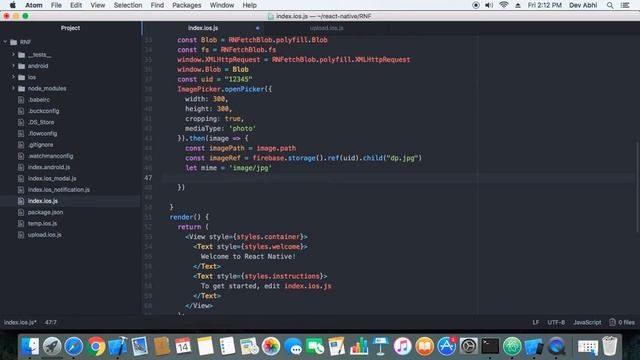Click the UTF-8 encoding selector
640x360 pixels.
(556, 322)
